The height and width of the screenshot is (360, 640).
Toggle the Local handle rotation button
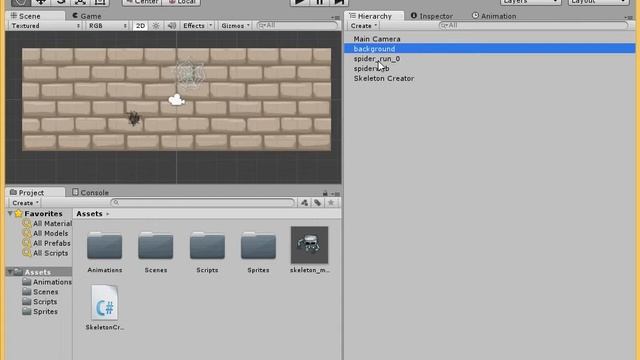[182, 2]
